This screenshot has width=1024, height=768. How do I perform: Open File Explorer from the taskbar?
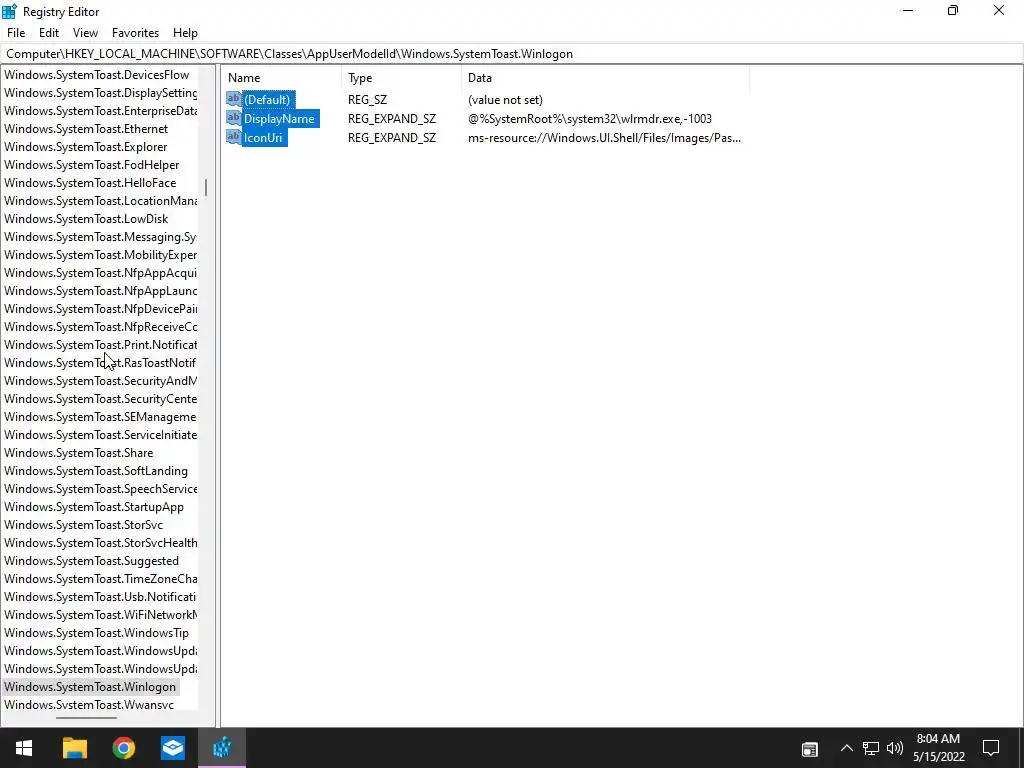coord(74,748)
